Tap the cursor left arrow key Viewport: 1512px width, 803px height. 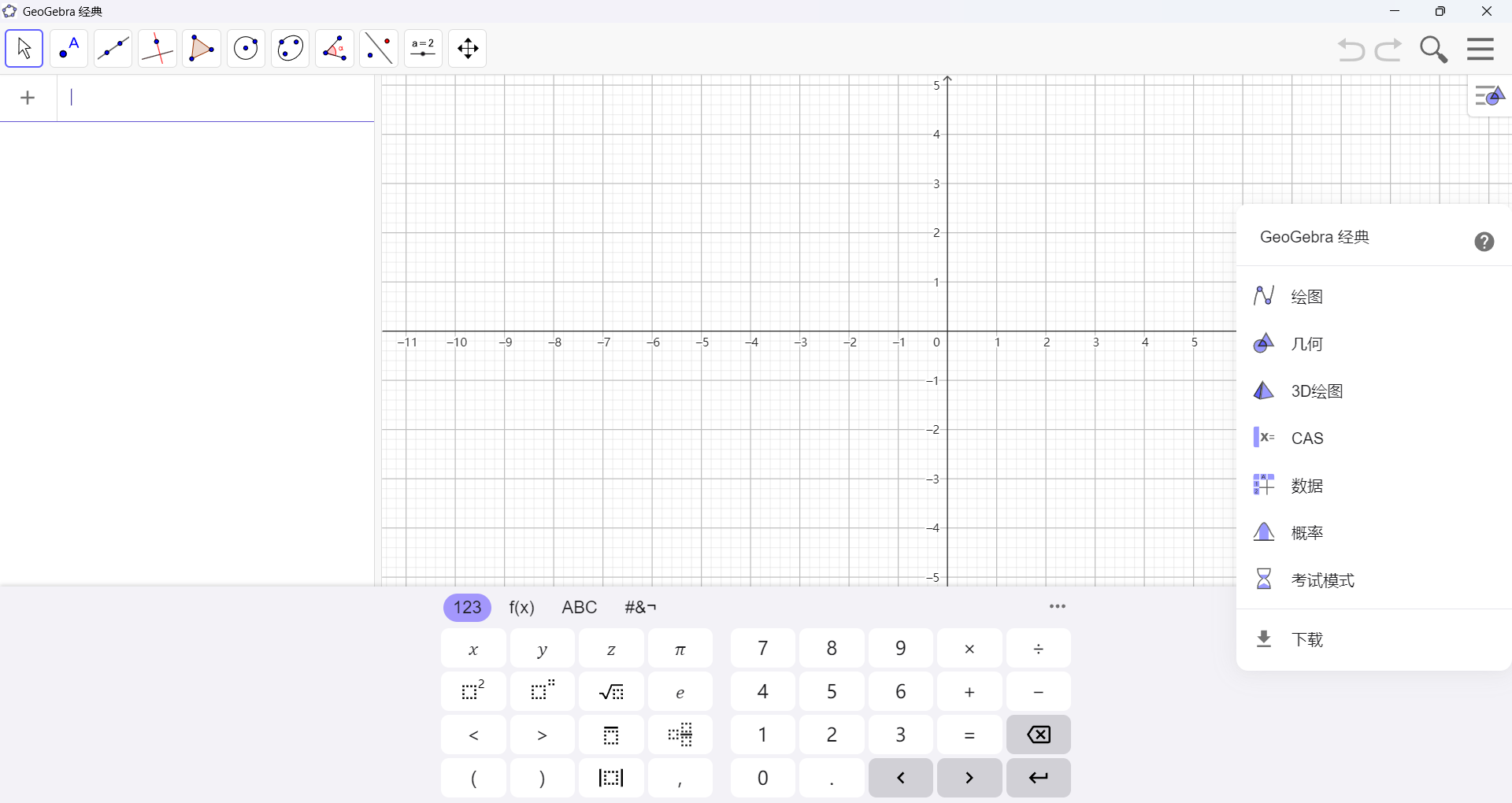tap(901, 779)
